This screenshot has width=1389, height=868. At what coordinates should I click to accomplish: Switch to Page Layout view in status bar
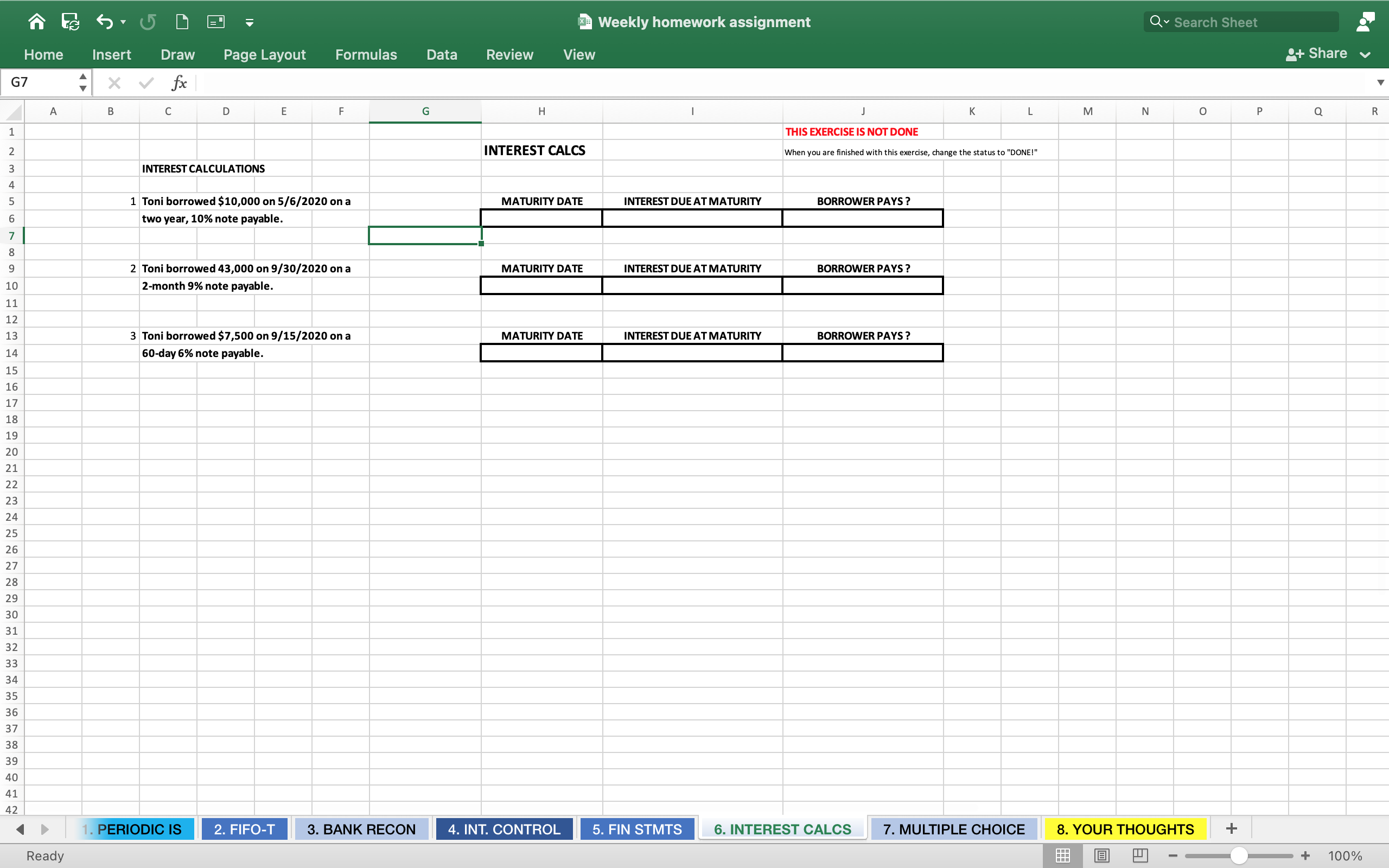pos(1101,856)
